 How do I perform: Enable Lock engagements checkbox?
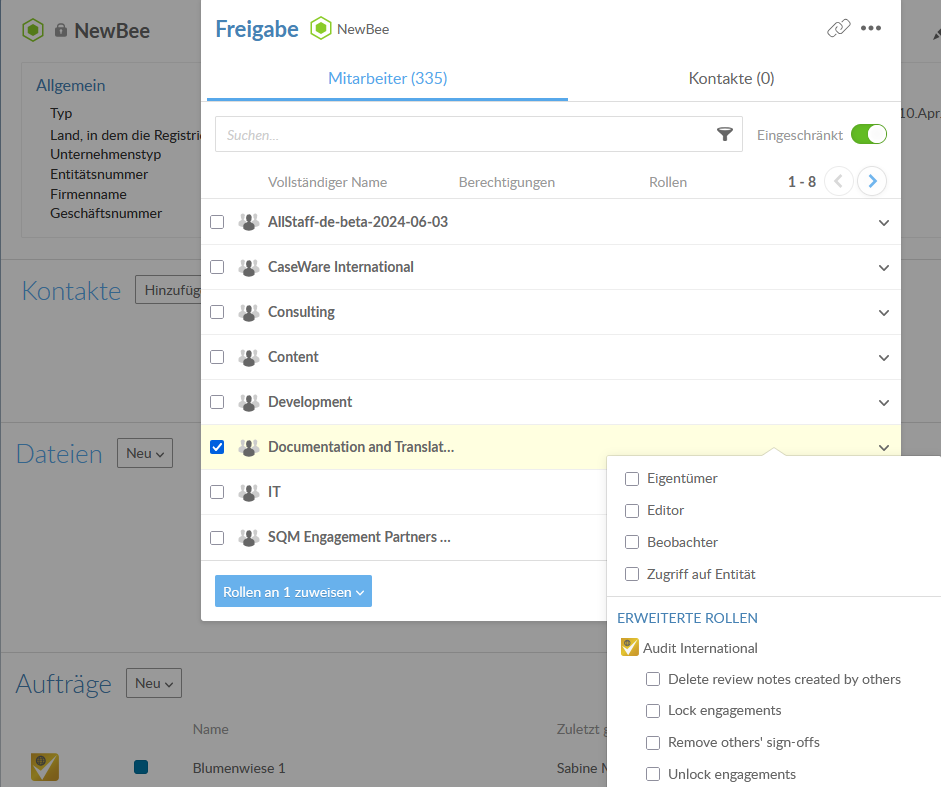653,711
